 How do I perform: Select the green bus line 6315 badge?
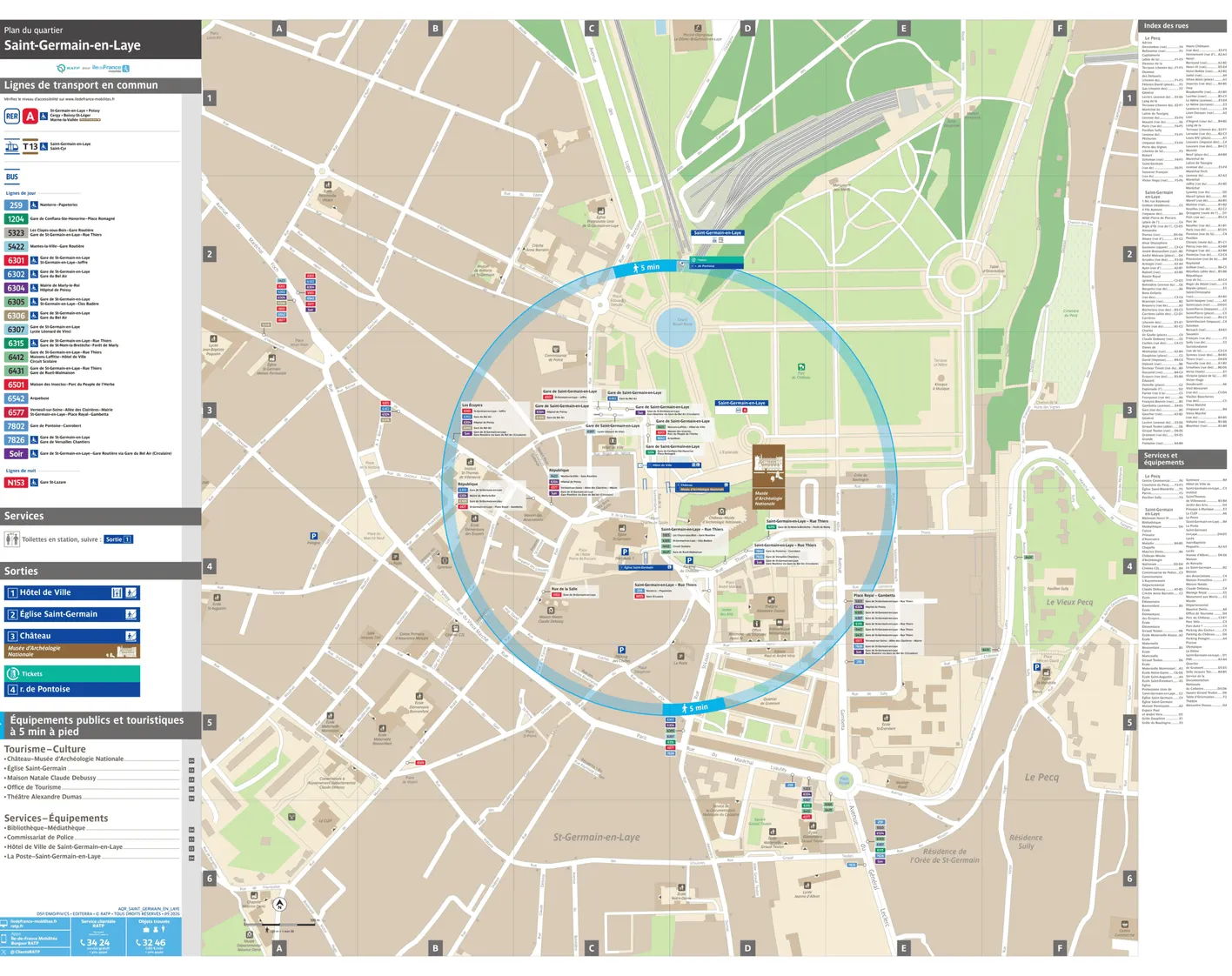pos(17,344)
